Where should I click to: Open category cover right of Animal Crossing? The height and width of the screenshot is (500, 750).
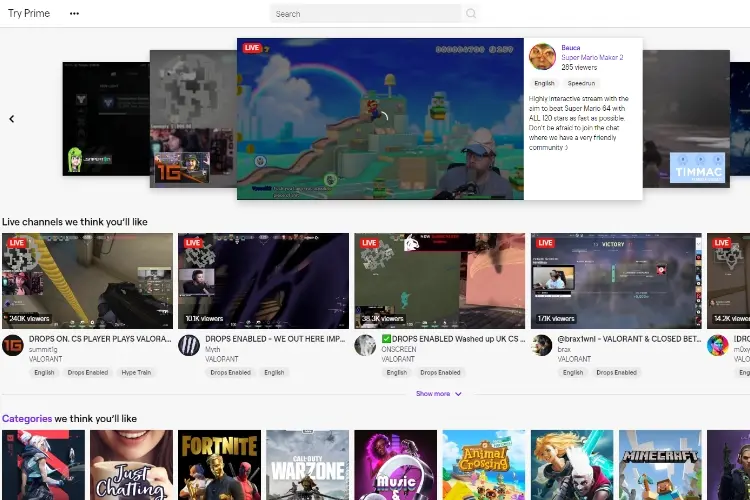pos(572,465)
